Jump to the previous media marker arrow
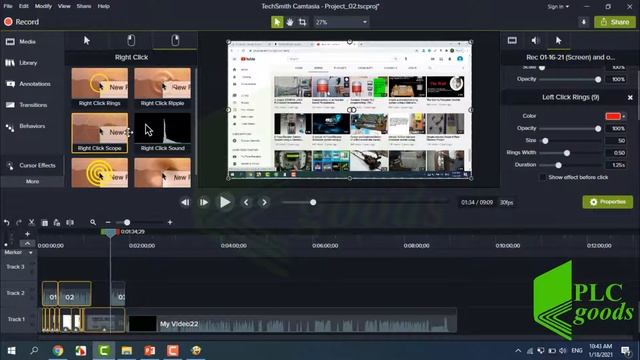The image size is (640, 360). pos(246,202)
